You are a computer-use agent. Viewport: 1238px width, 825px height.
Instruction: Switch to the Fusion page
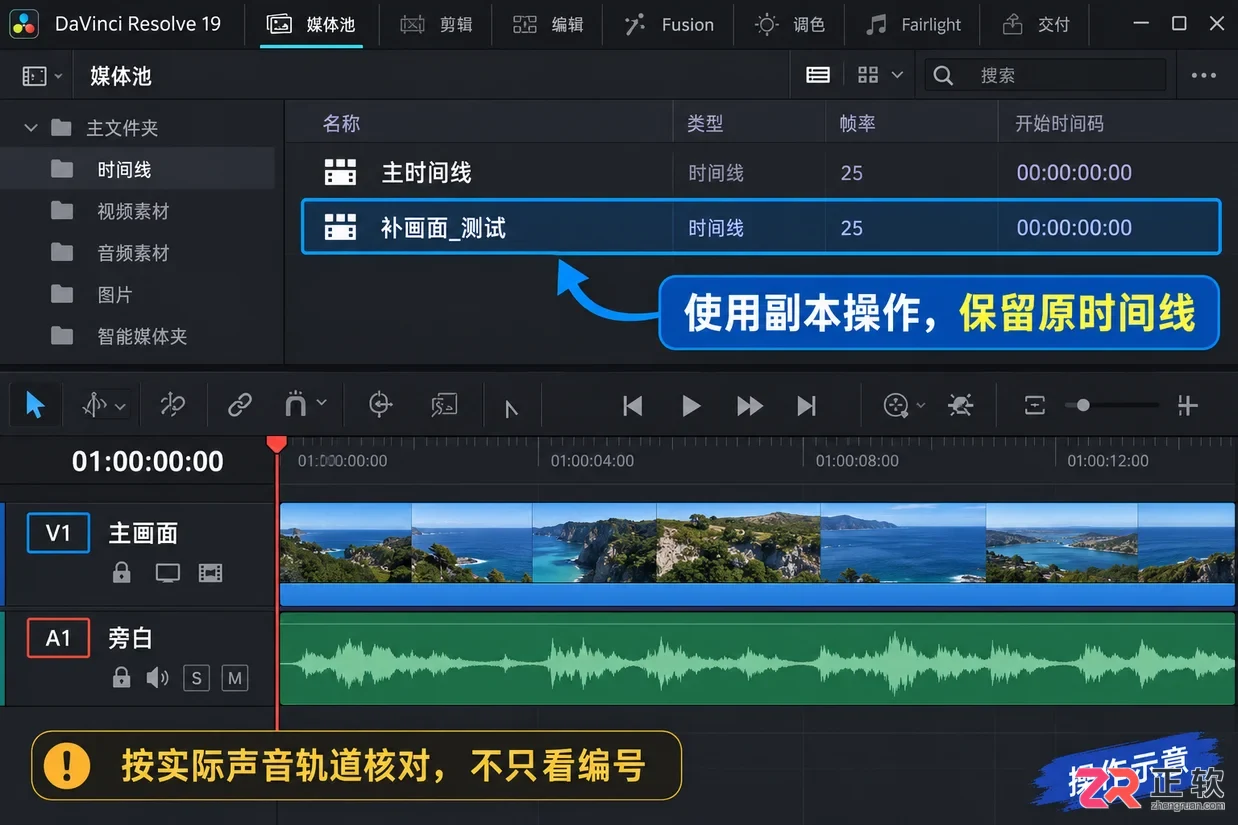click(668, 24)
